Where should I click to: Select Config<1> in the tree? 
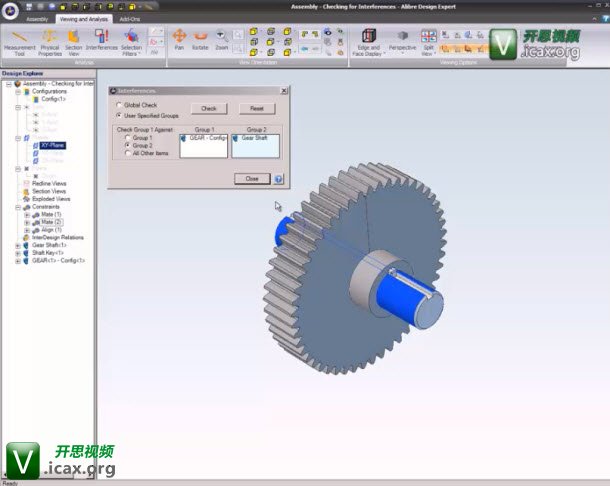(x=54, y=99)
